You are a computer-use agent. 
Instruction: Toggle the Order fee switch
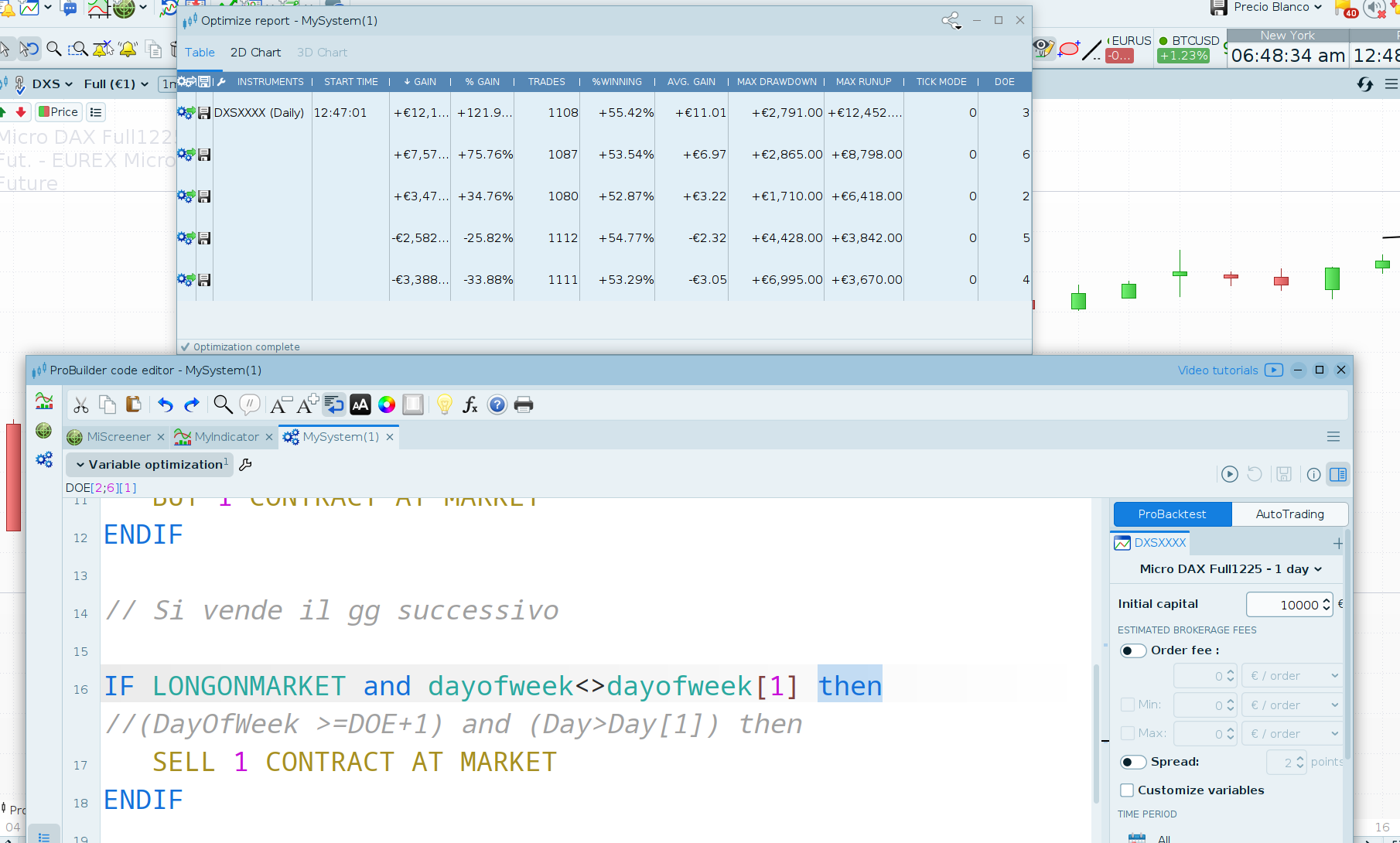(x=1133, y=650)
